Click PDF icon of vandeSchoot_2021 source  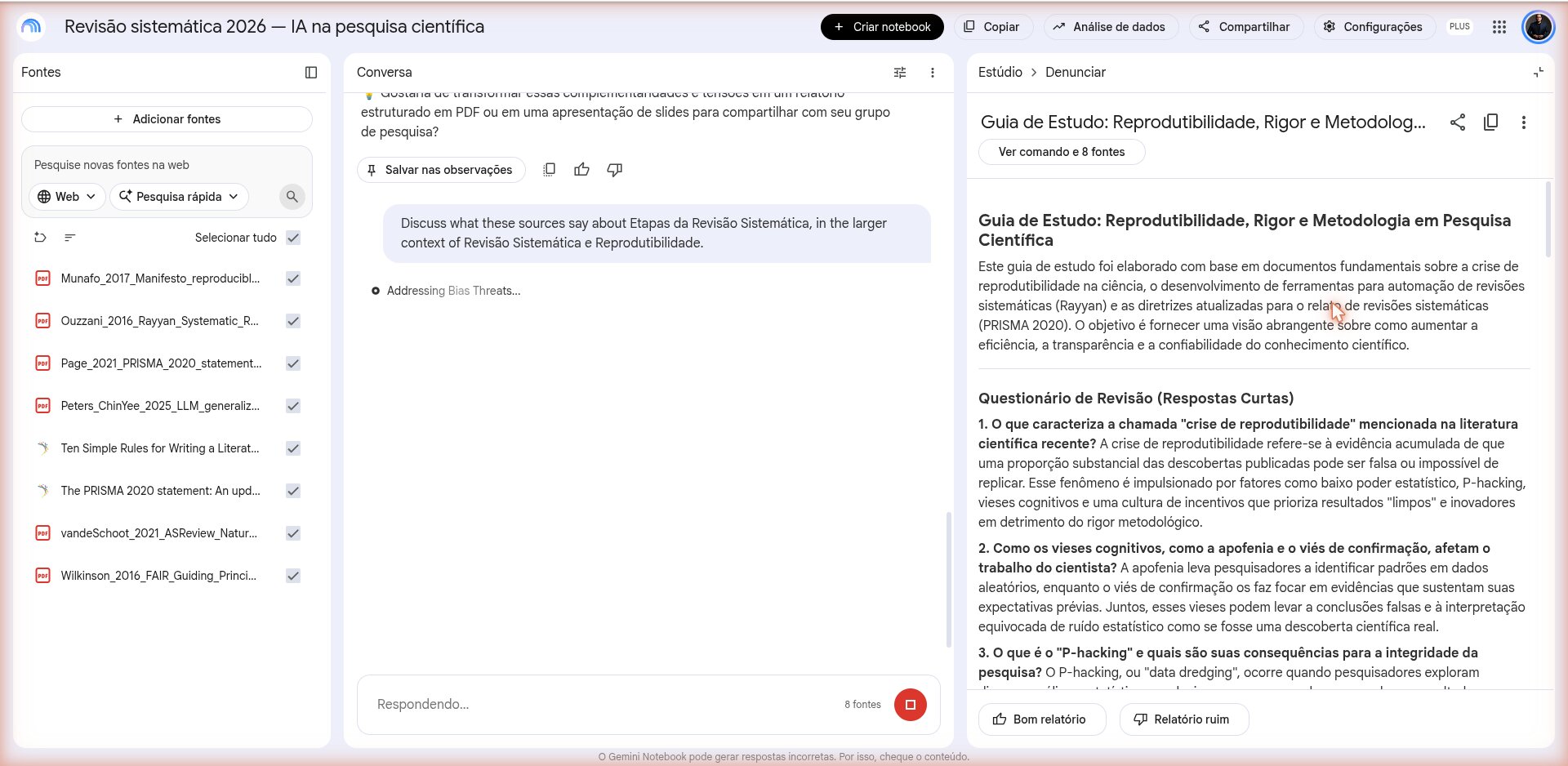click(x=42, y=533)
